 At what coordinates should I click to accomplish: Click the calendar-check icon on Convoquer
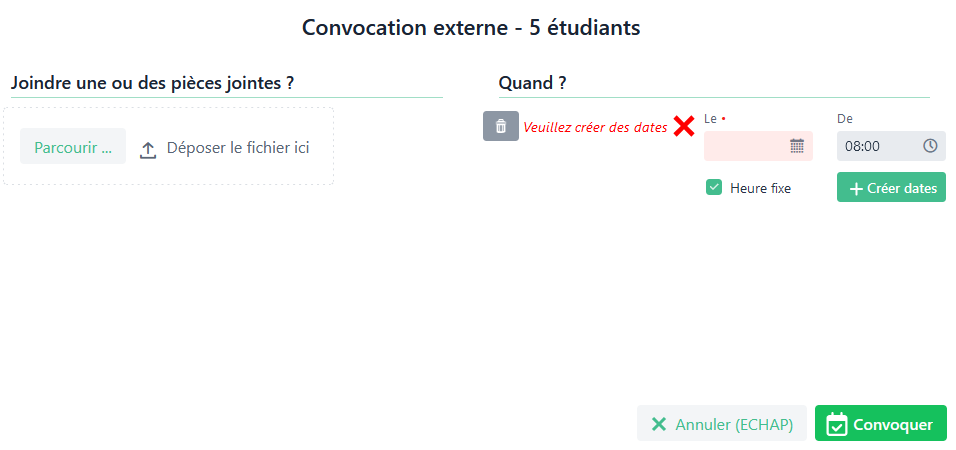click(x=837, y=424)
